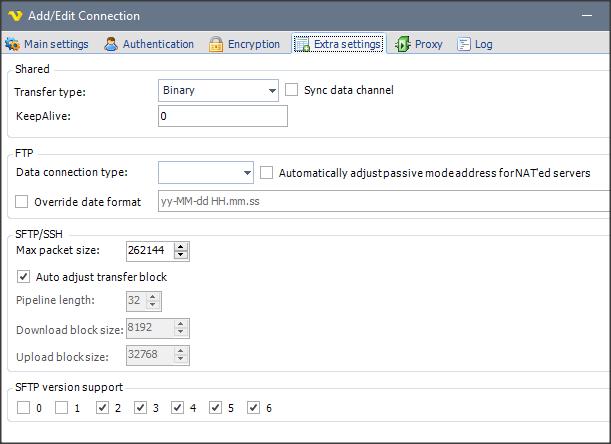The width and height of the screenshot is (611, 444).
Task: Click the Encryption padlock icon
Action: point(216,44)
